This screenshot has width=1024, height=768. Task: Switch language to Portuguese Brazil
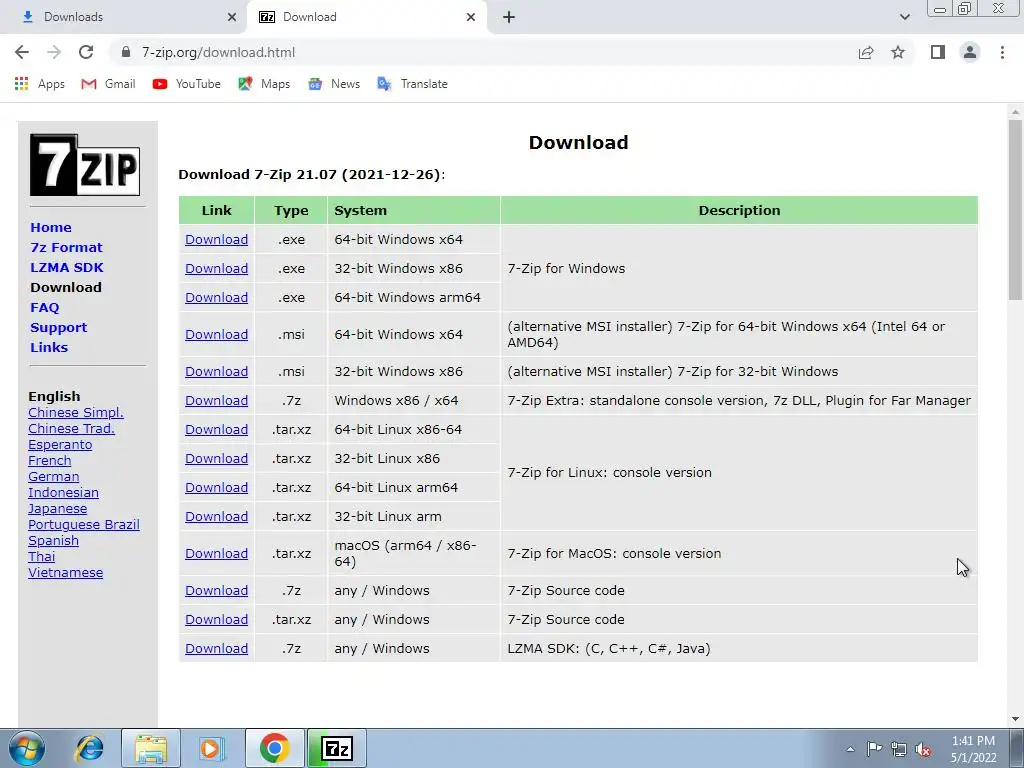click(84, 524)
